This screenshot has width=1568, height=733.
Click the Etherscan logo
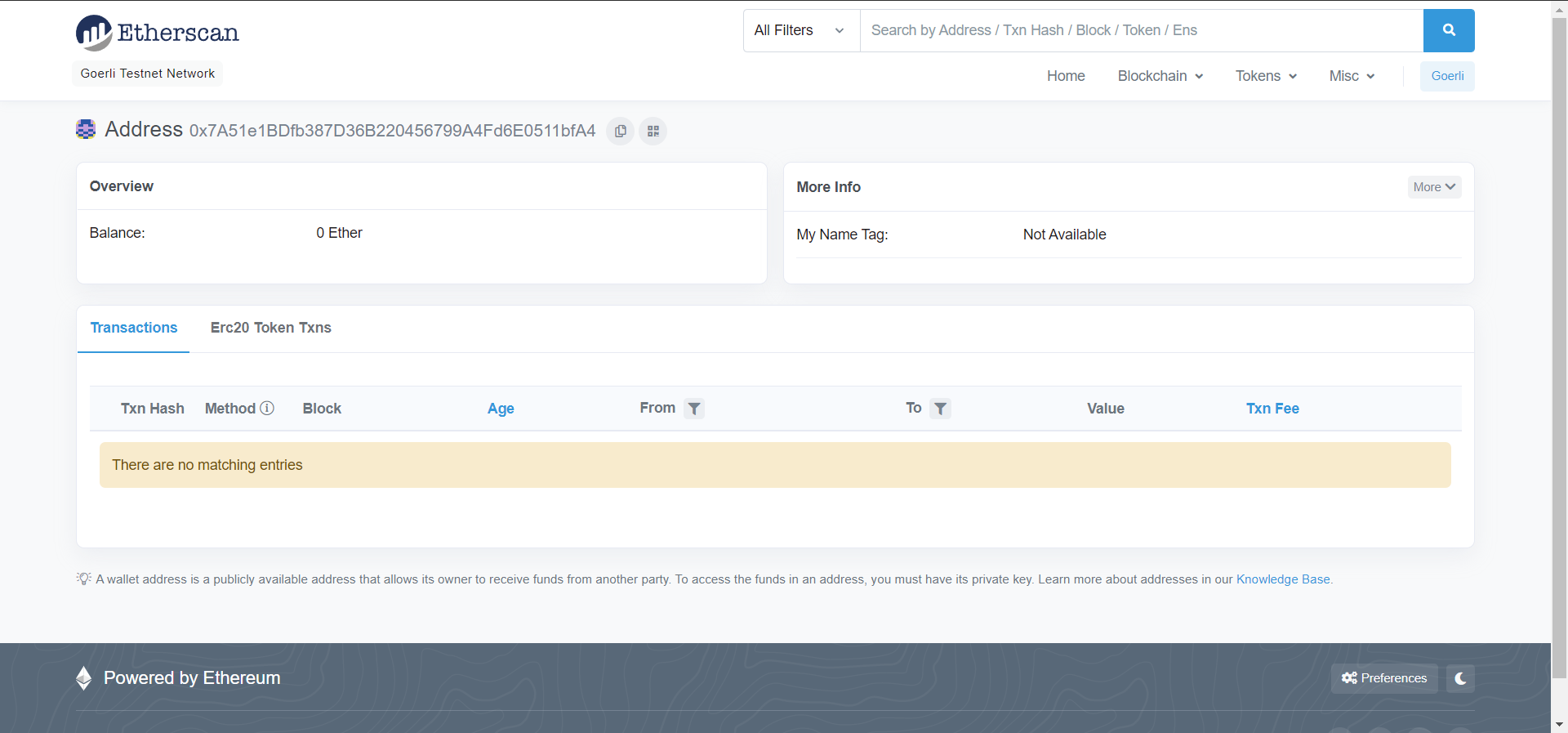158,33
